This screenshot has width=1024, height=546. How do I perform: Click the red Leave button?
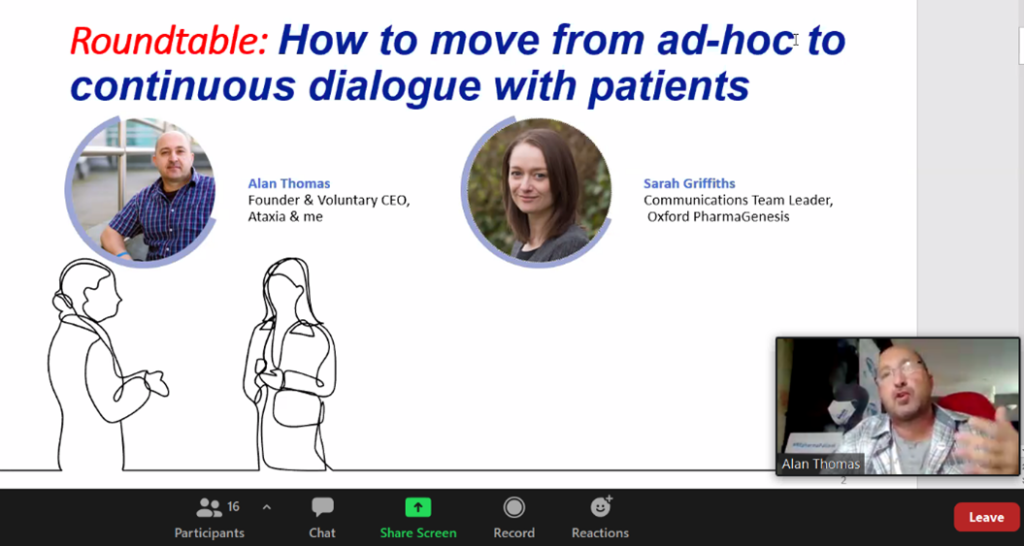click(x=986, y=517)
